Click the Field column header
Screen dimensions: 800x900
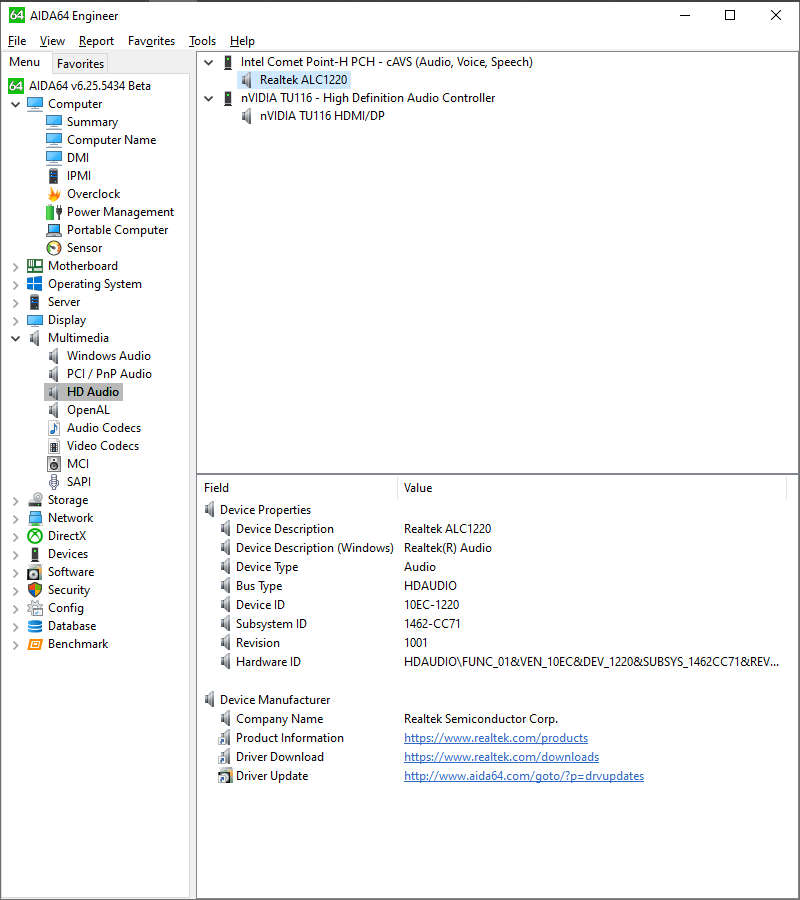[297, 488]
